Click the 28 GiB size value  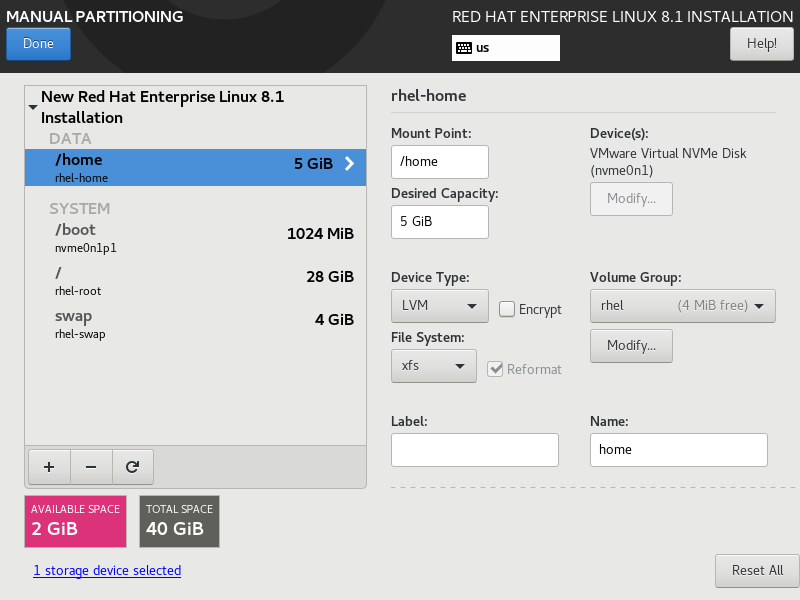(x=330, y=277)
